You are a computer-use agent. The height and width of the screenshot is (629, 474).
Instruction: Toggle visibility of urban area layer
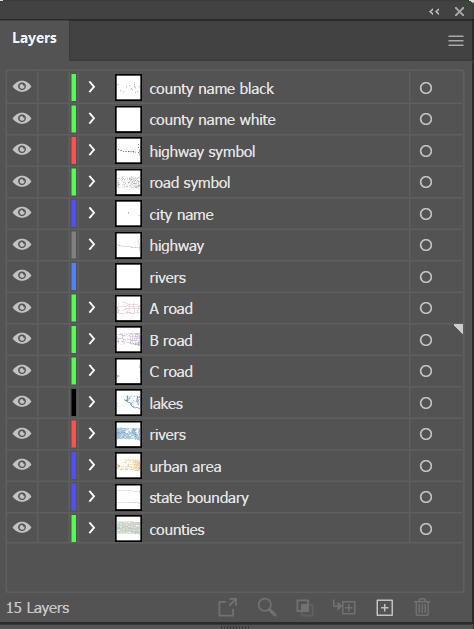(x=22, y=464)
